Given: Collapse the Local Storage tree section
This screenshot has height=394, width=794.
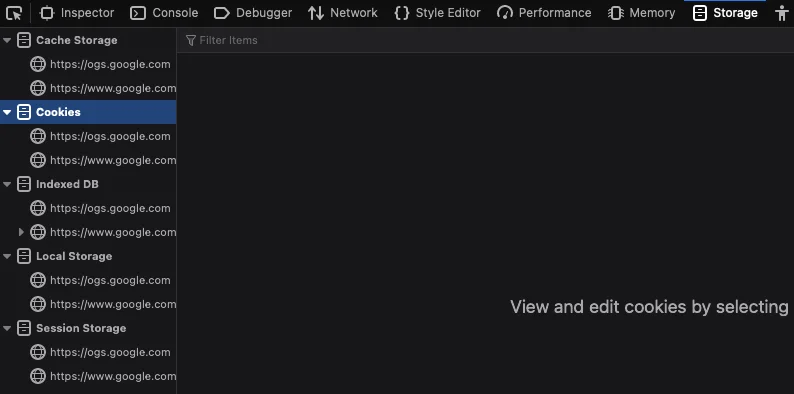Looking at the screenshot, I should coord(7,256).
